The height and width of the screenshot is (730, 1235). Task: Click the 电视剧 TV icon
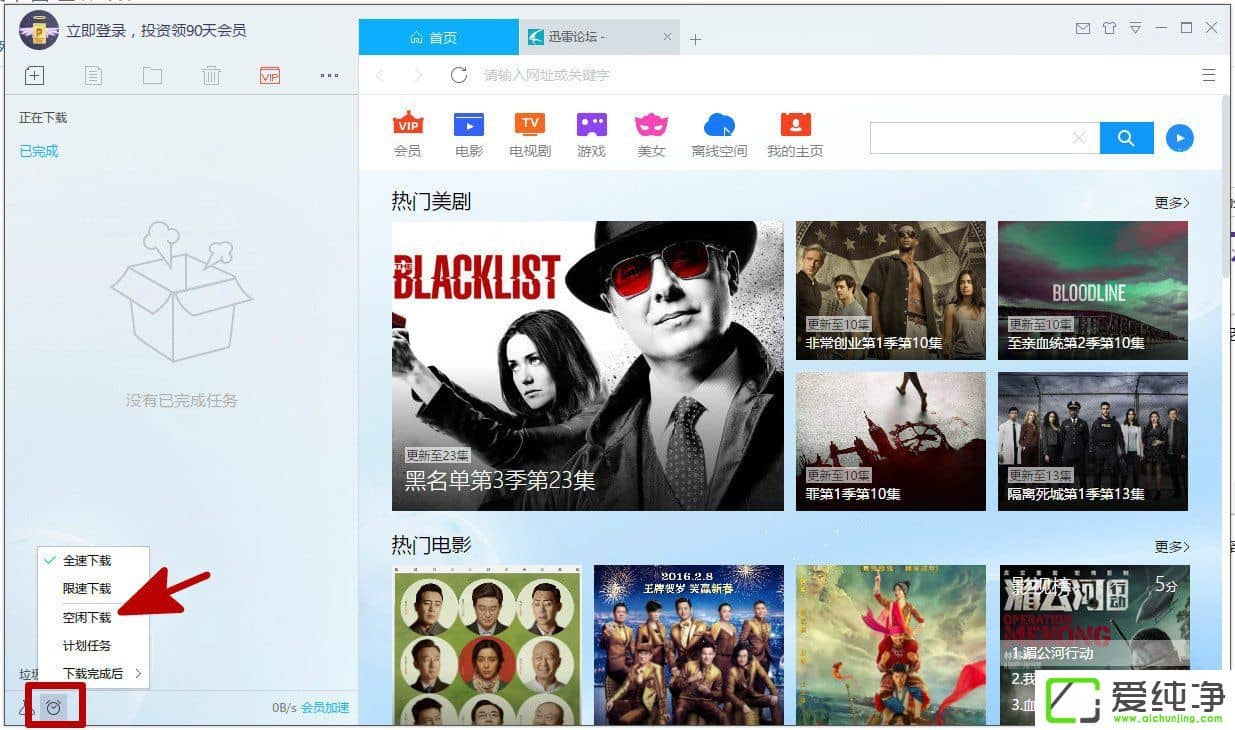point(530,125)
